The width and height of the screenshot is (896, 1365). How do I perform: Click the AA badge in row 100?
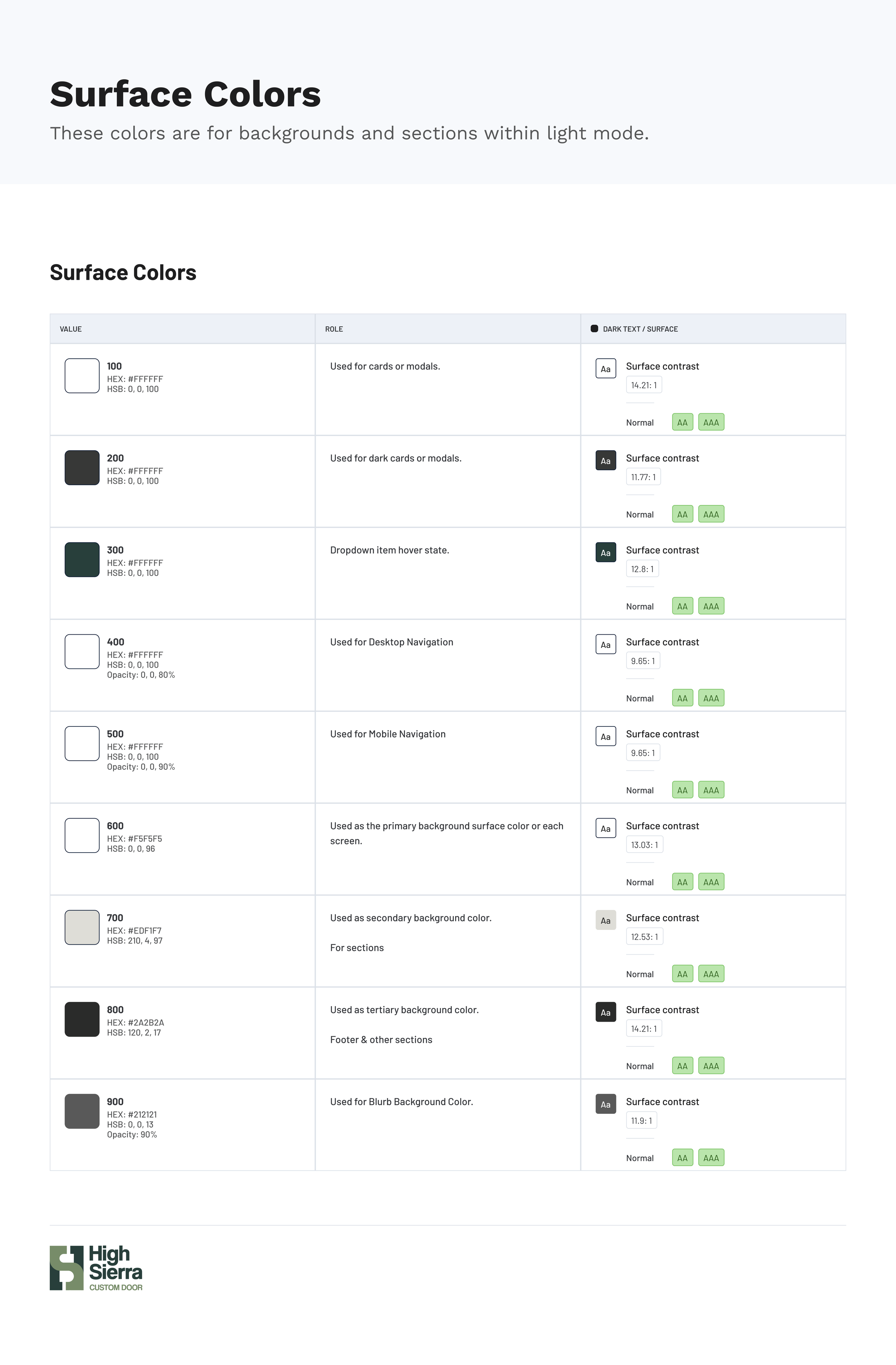click(x=682, y=422)
